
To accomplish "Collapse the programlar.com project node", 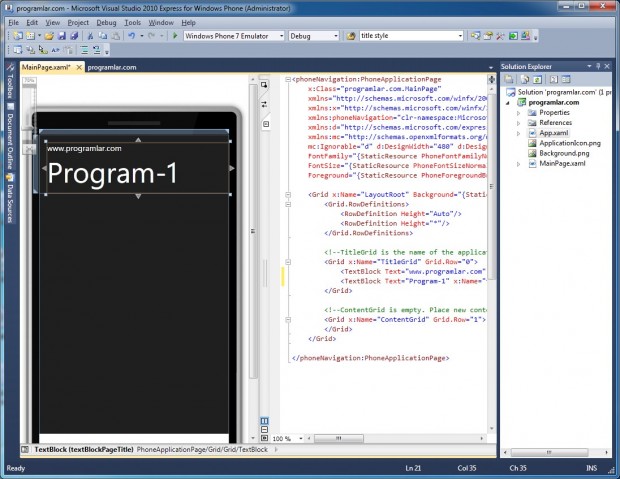I will 508,103.
